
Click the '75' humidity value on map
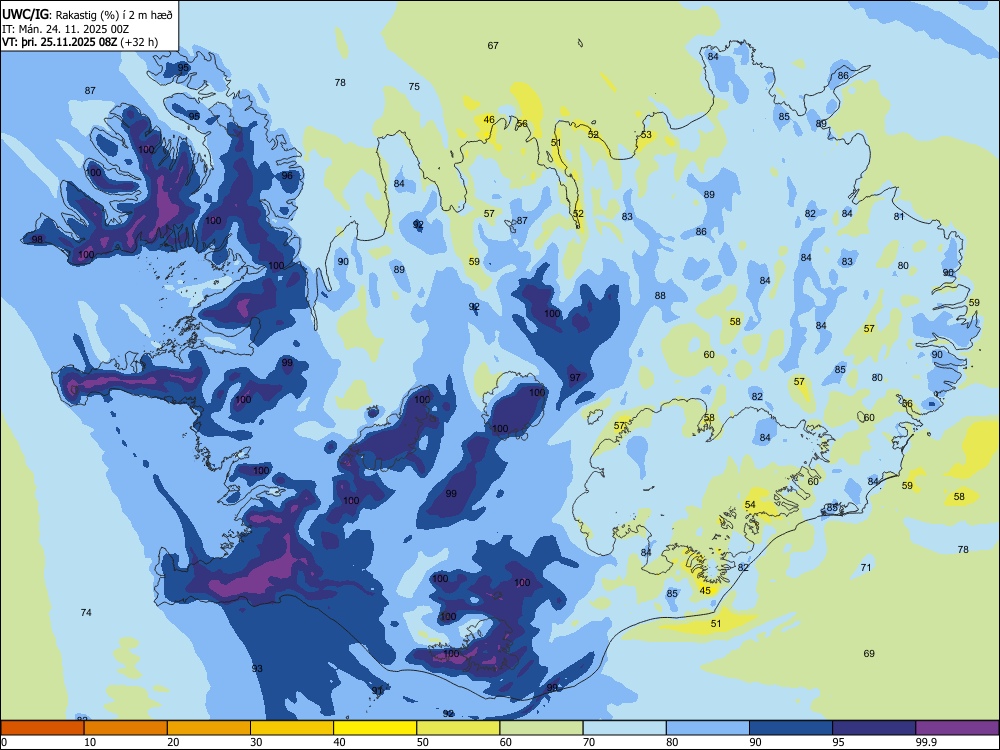pyautogui.click(x=414, y=86)
